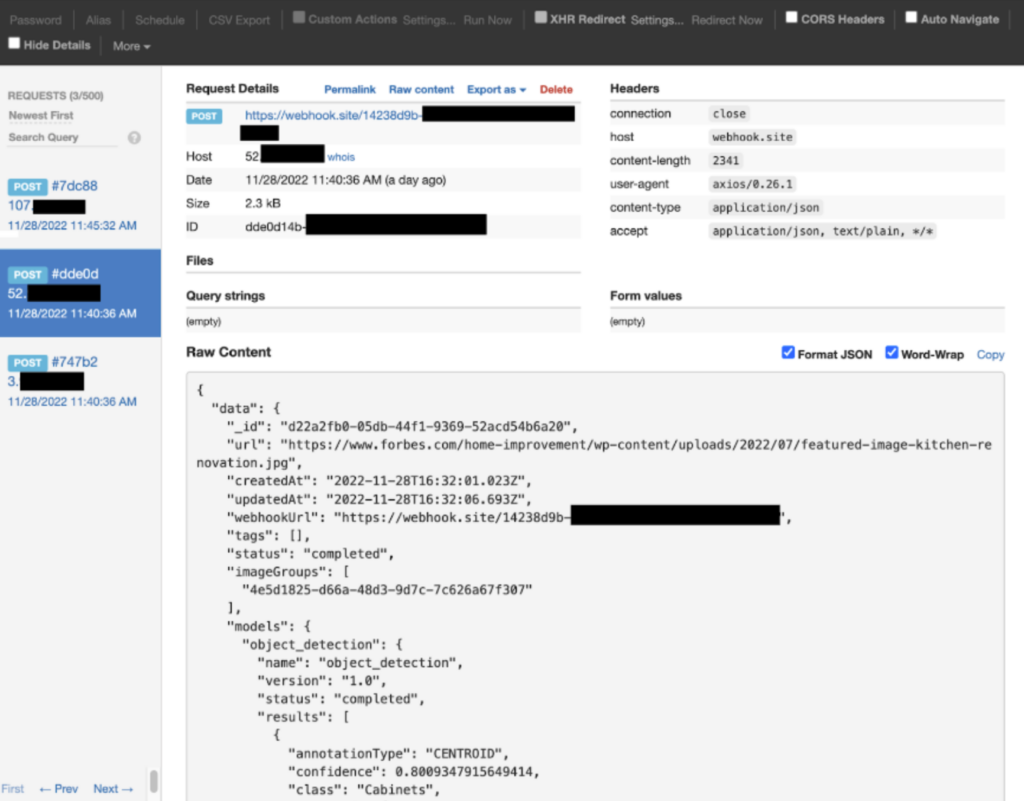
Task: Click the Custom Actions icon in top bar
Action: pos(300,16)
